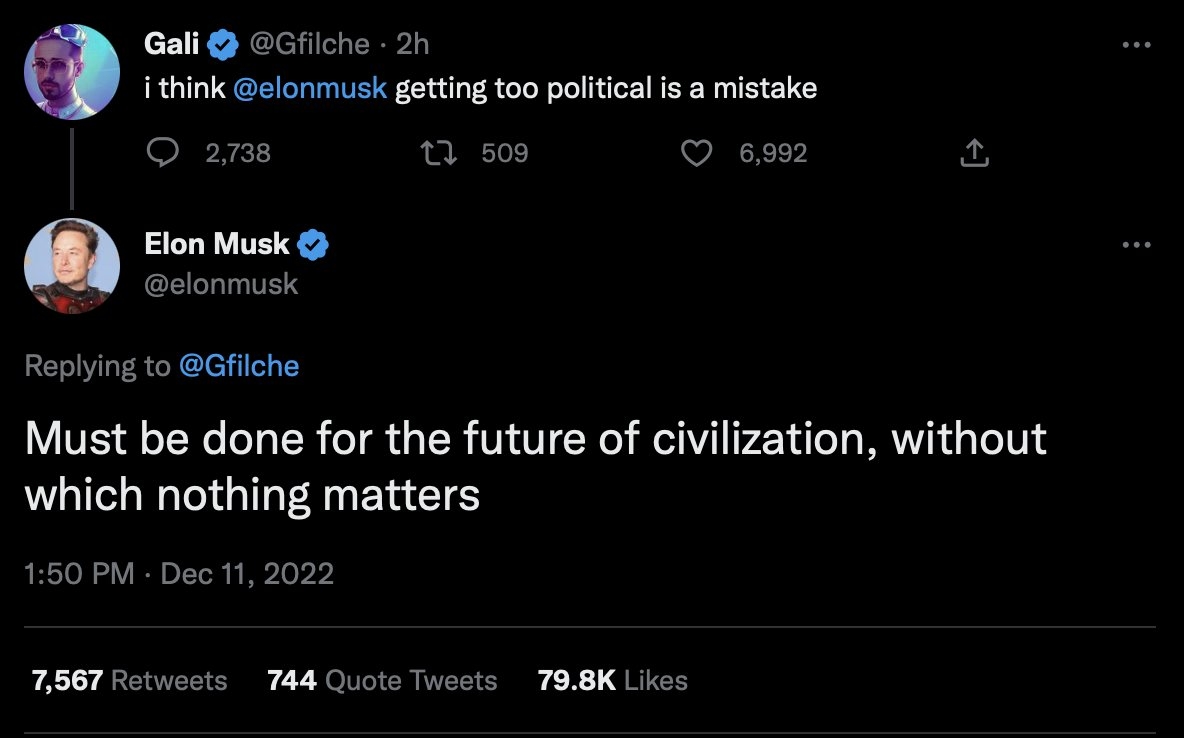Viewport: 1184px width, 738px height.
Task: Click the share icon on Gali's tweet
Action: pyautogui.click(x=974, y=152)
